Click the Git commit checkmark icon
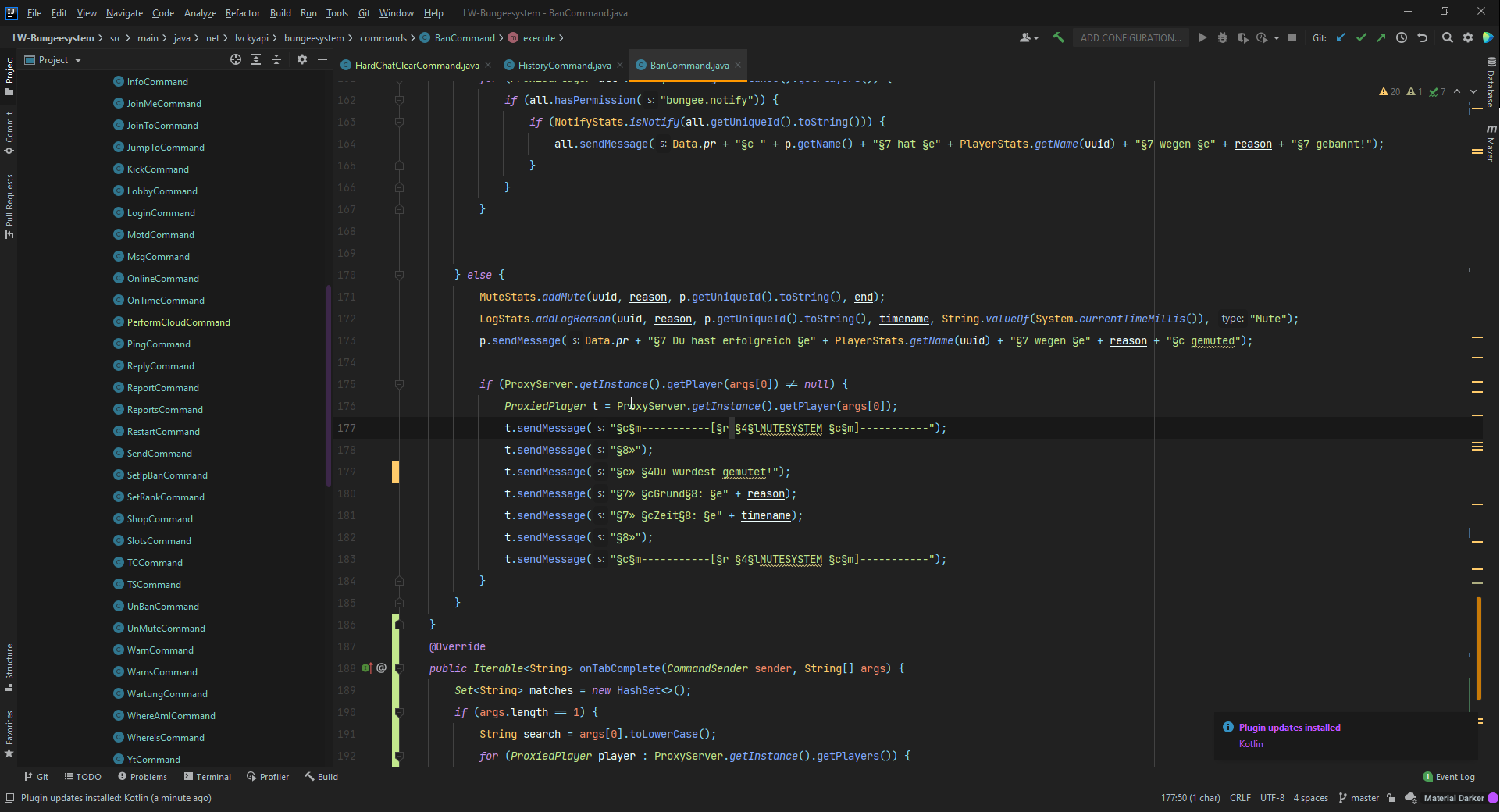1500x812 pixels. [1361, 37]
